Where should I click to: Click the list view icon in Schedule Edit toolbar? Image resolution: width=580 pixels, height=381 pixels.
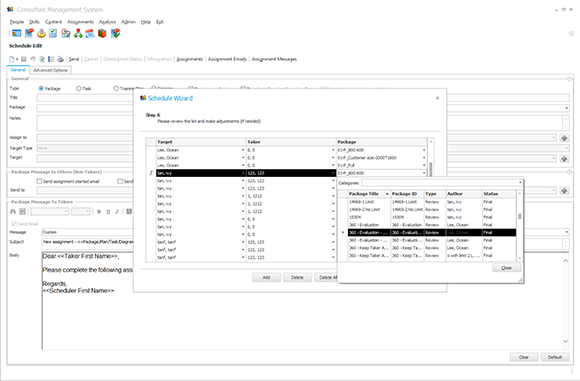51,59
